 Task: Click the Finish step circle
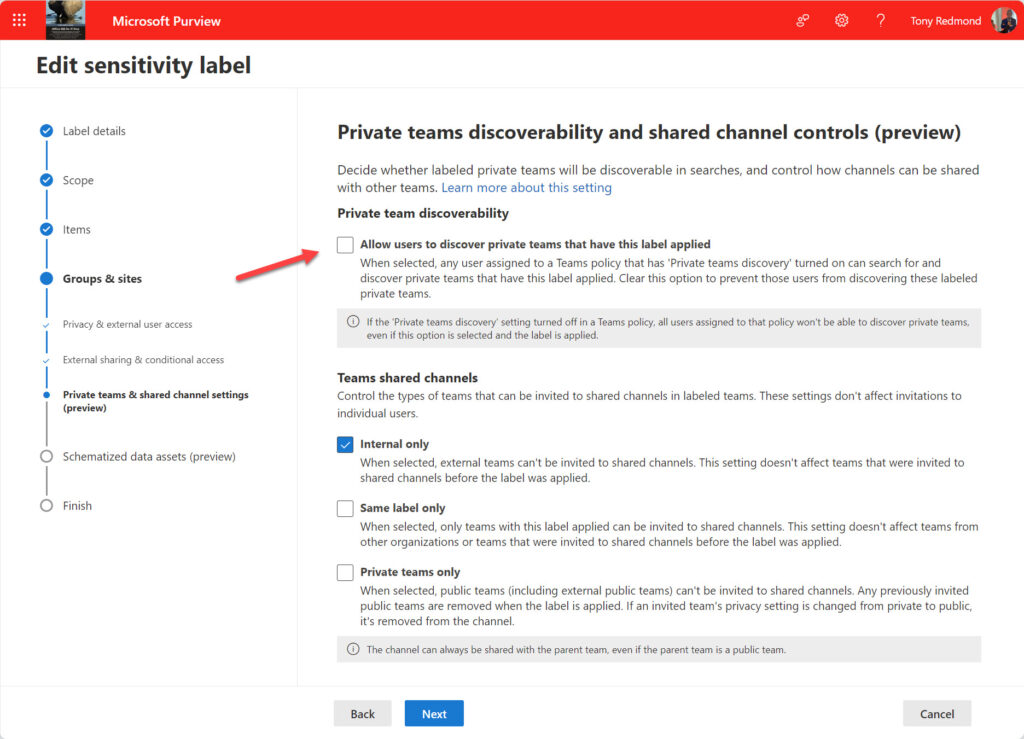[x=46, y=506]
